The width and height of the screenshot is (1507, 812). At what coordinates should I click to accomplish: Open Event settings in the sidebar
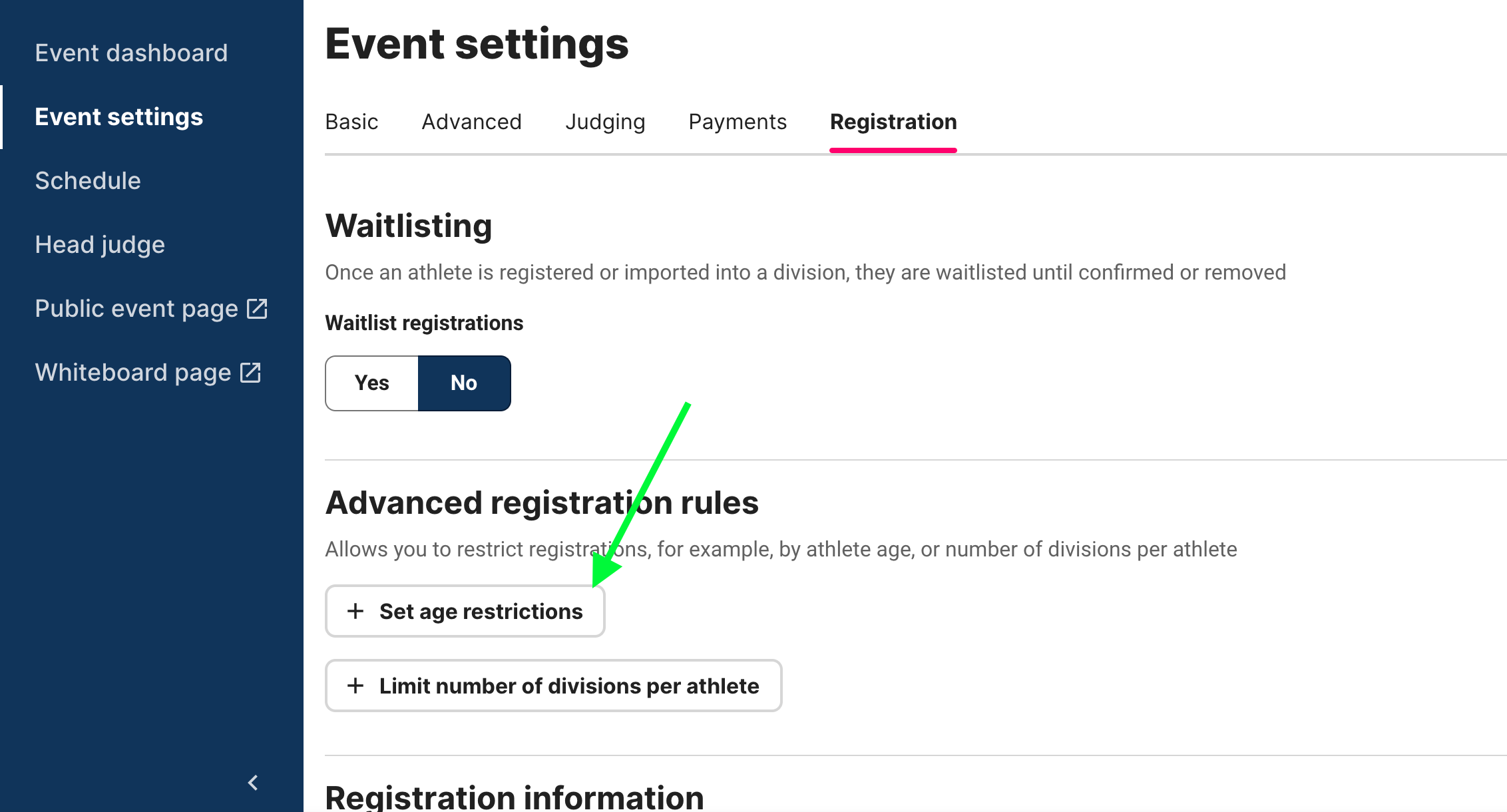(x=118, y=116)
